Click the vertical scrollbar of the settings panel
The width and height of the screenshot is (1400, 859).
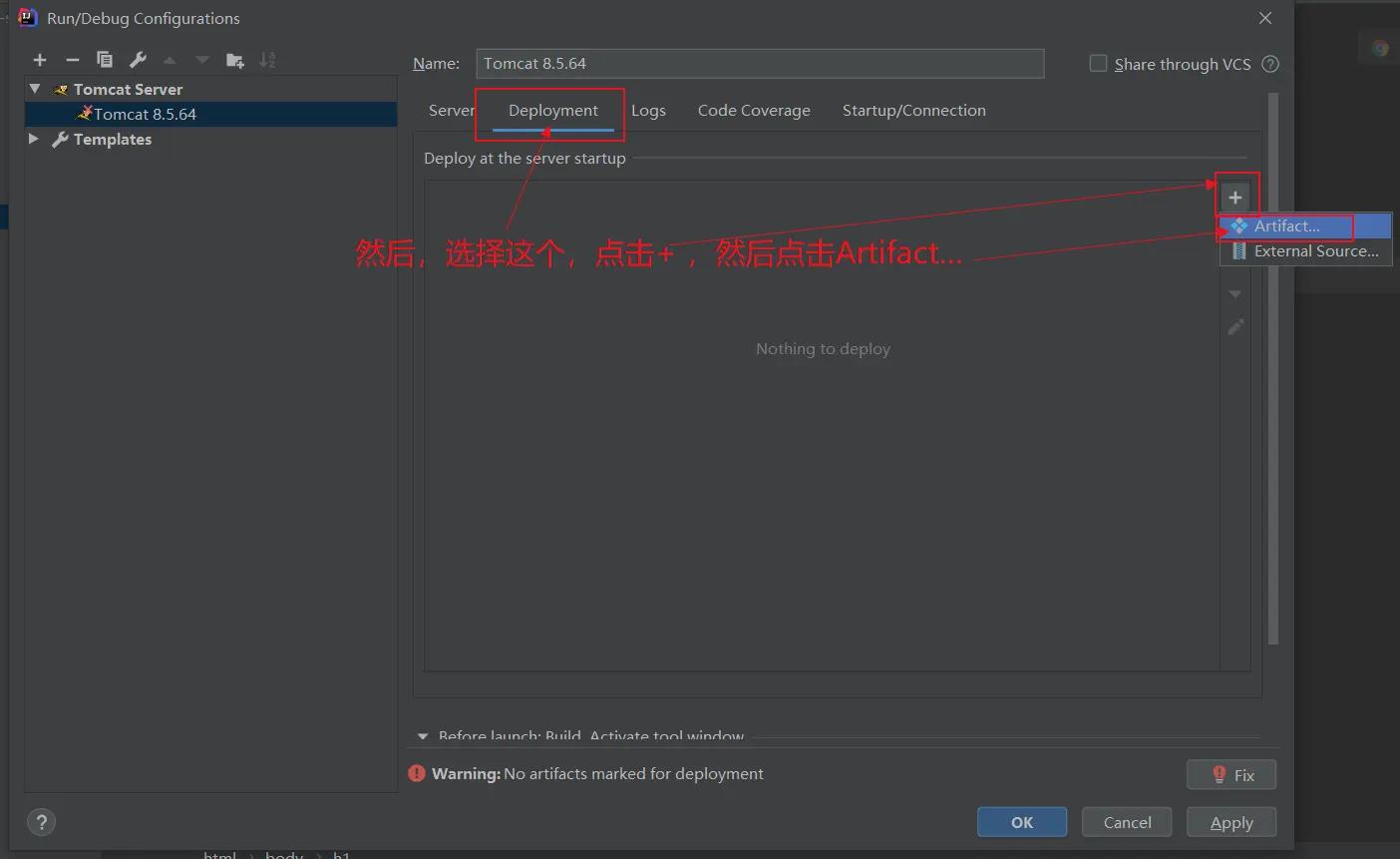pos(1272,369)
